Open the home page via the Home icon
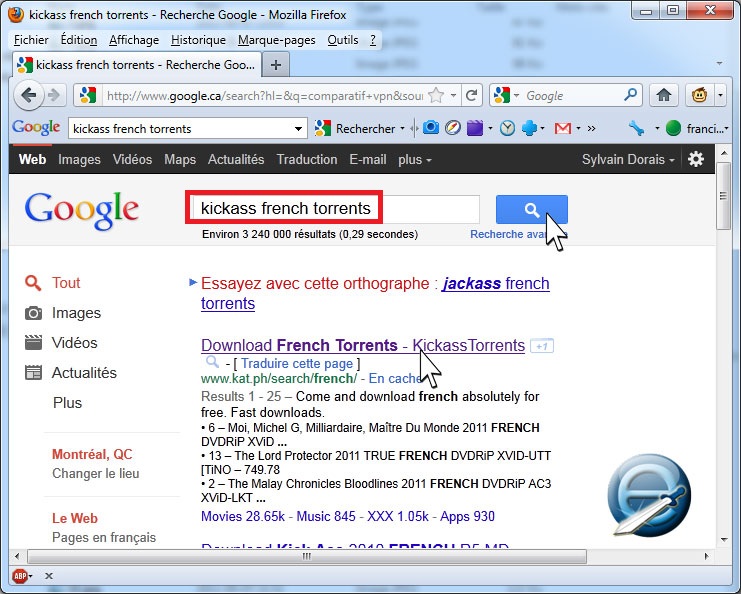 (663, 95)
